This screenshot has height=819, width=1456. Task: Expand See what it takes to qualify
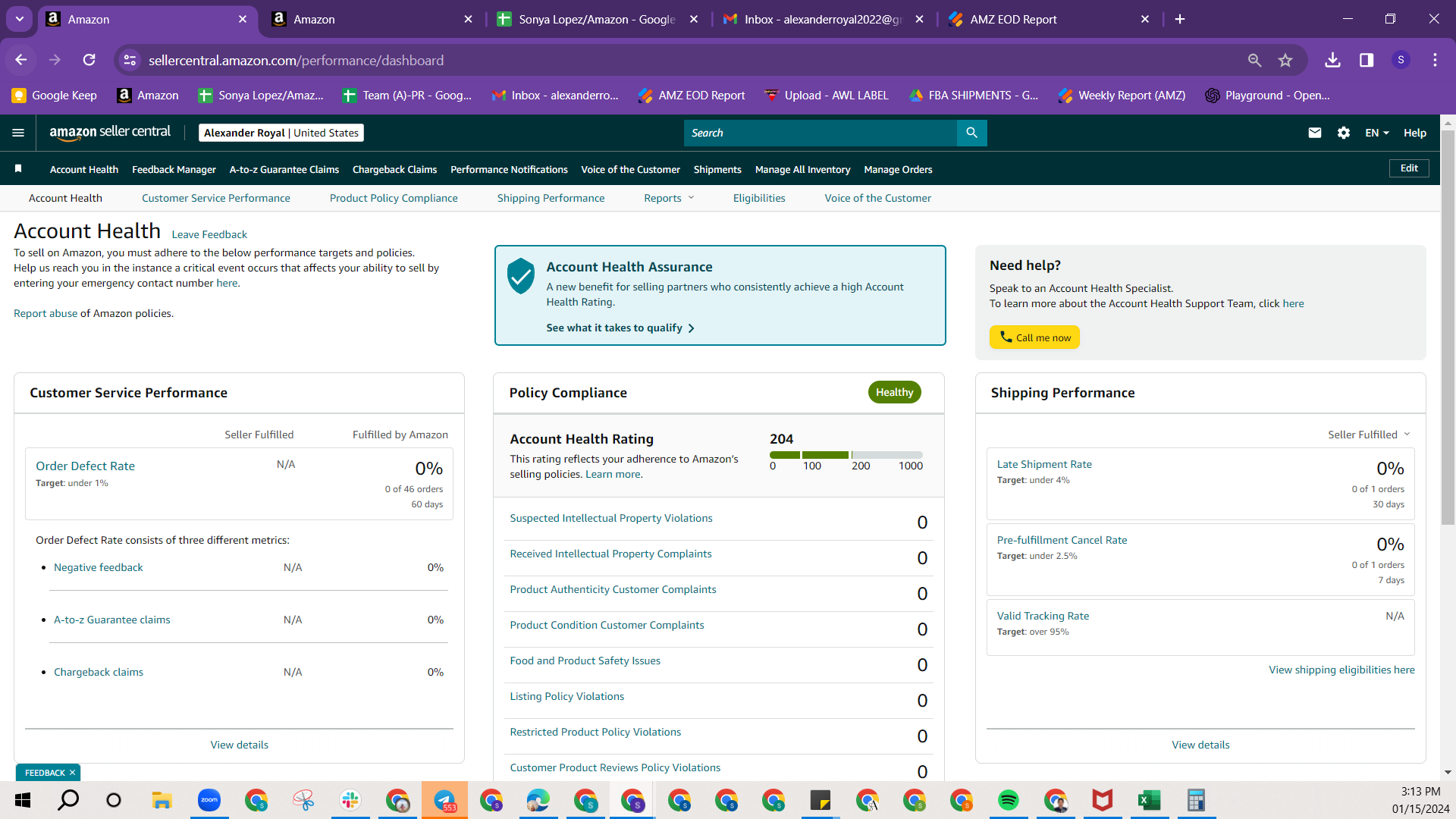pyautogui.click(x=620, y=328)
